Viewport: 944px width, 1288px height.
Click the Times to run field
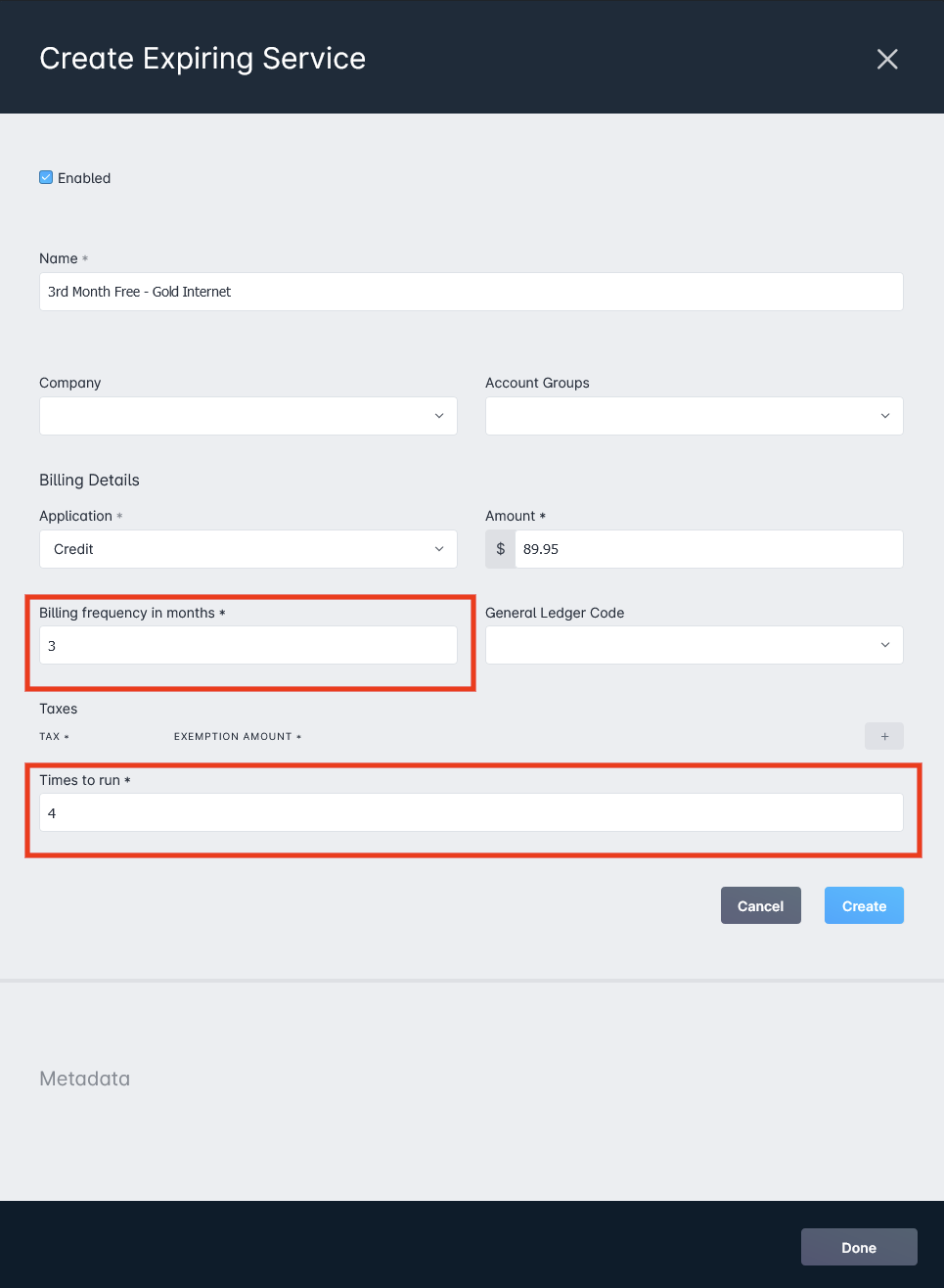click(x=472, y=812)
